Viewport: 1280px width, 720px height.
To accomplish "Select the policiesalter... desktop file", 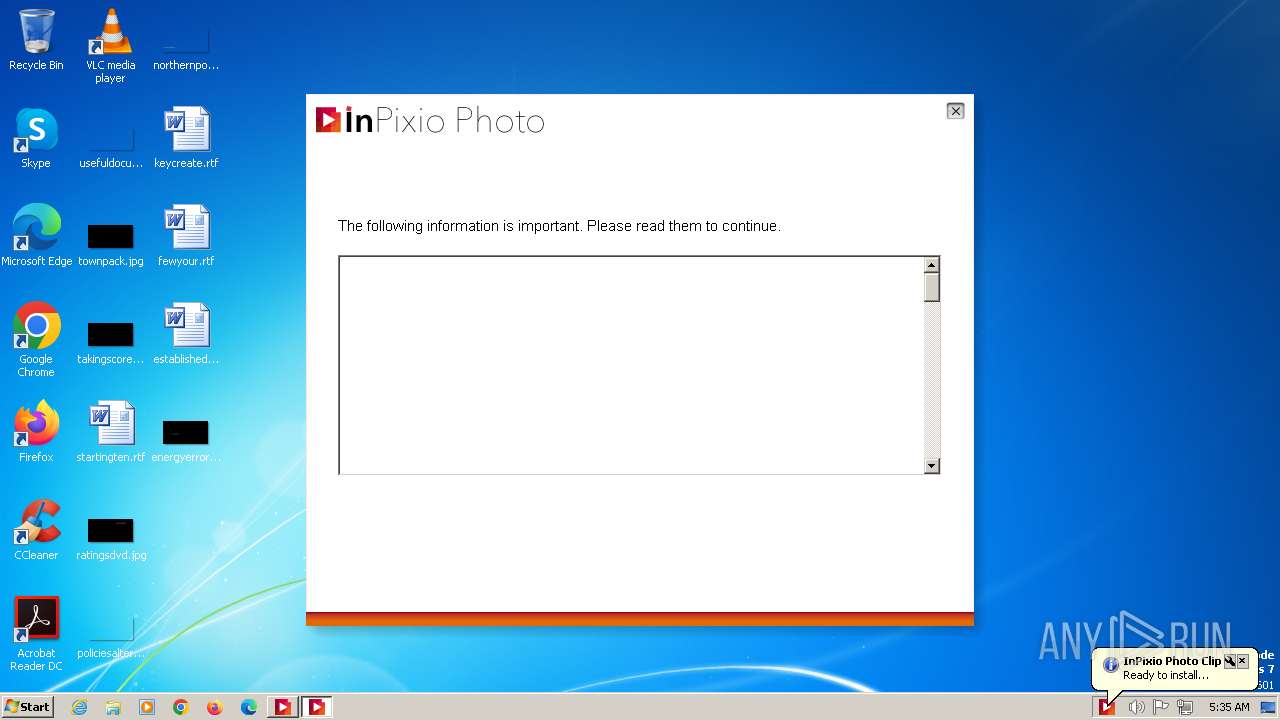I will coord(110,638).
